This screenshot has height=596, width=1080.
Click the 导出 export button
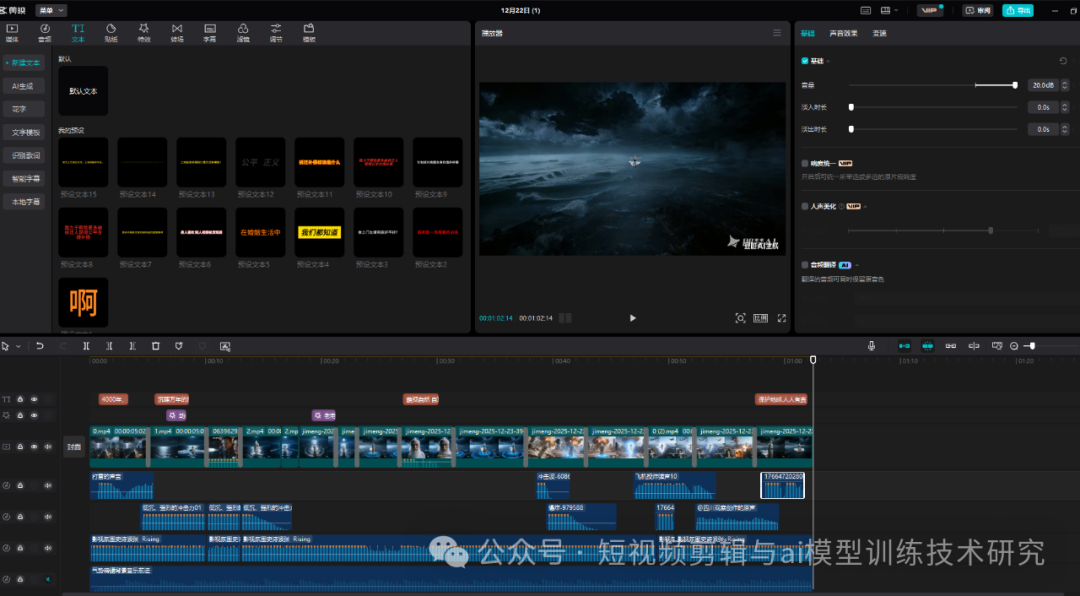click(x=1018, y=10)
